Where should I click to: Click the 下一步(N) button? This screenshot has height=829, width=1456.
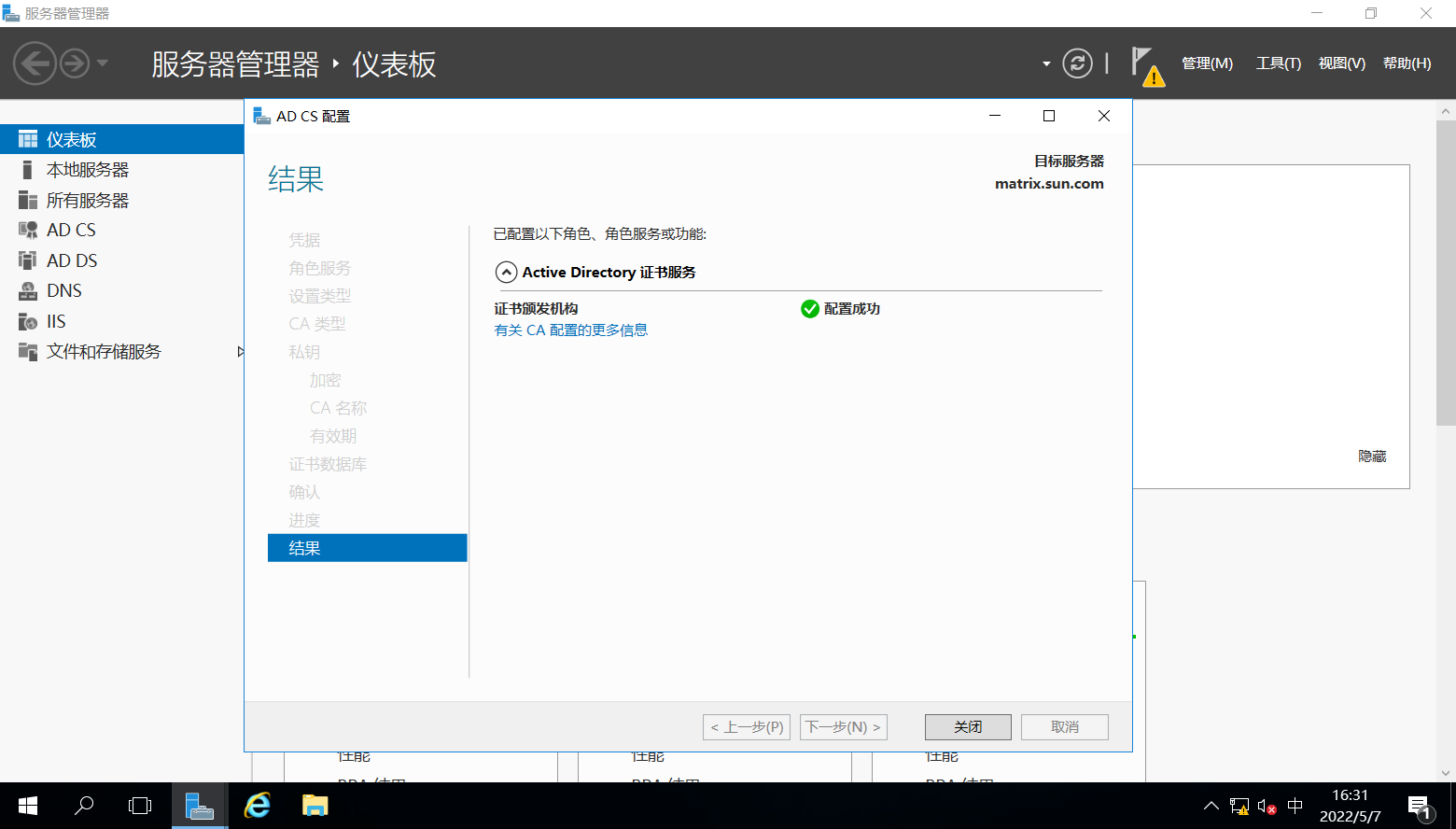[x=843, y=727]
